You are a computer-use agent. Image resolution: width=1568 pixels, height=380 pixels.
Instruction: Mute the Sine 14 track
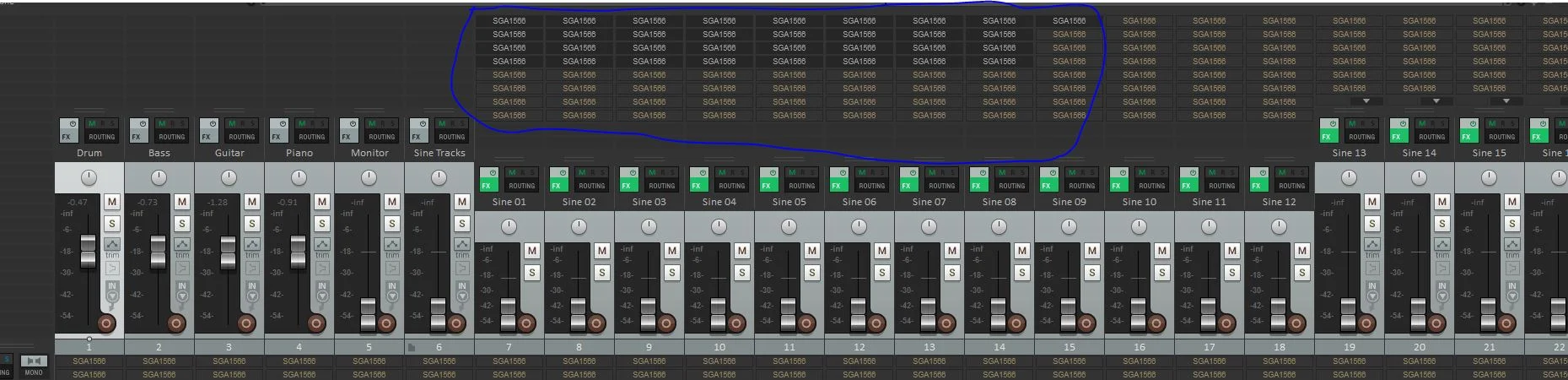(1441, 202)
